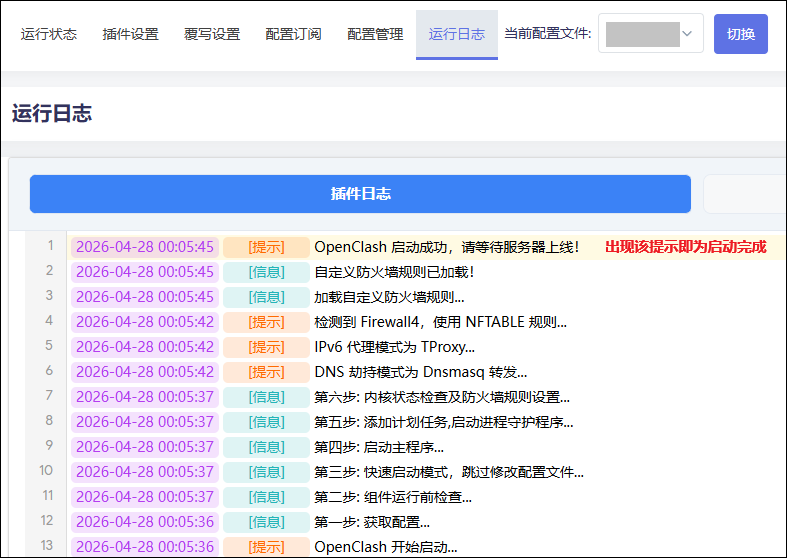The image size is (787, 558).
Task: Click log text '检测到 Firewall4，使用 NFTABLE 规则...'
Action: [440, 322]
